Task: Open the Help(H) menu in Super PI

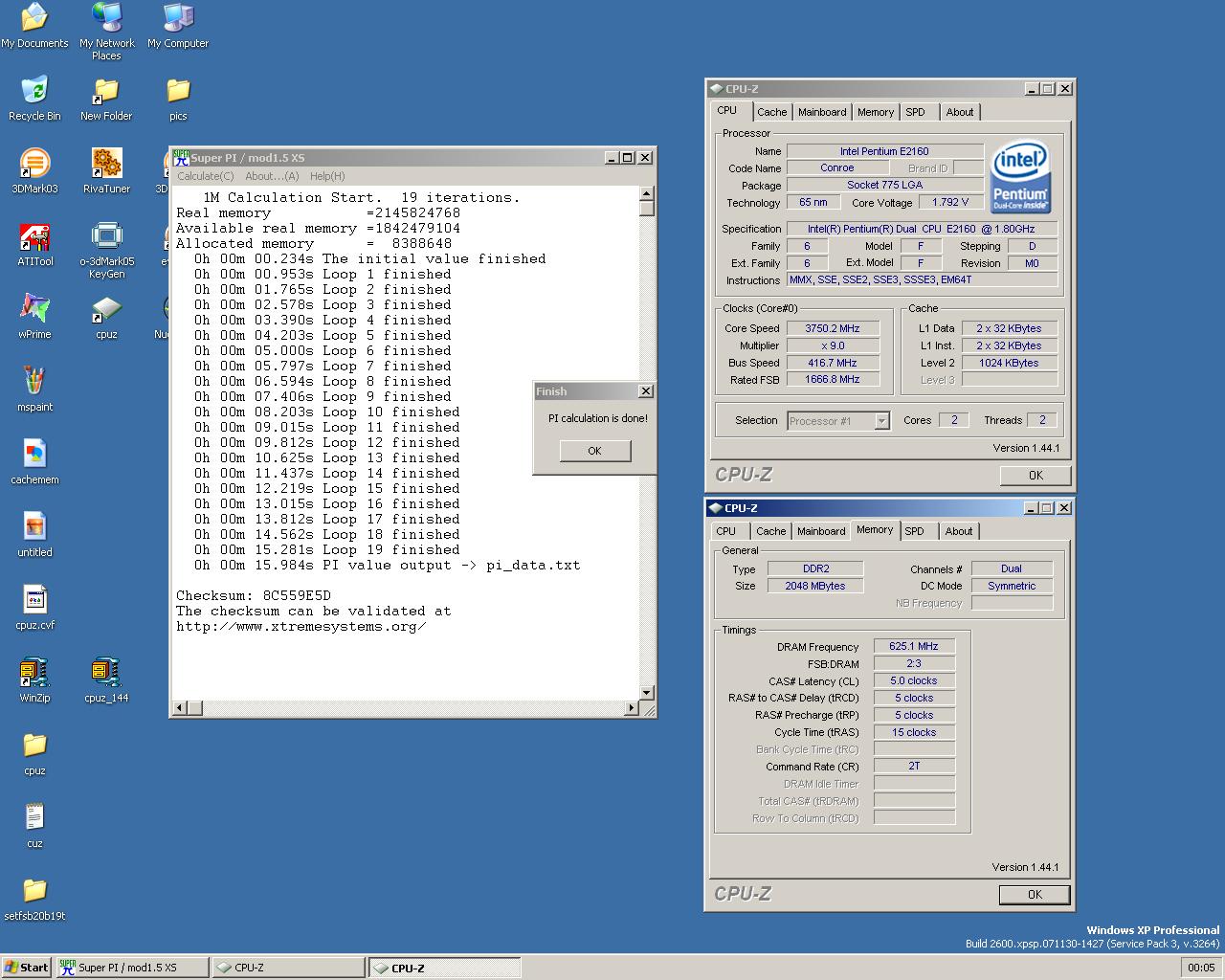Action: click(327, 176)
